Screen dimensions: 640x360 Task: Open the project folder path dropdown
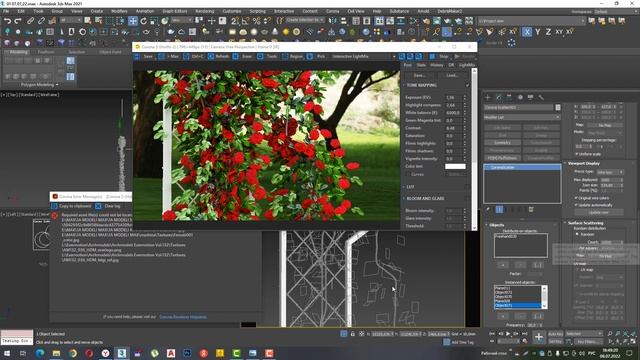[531, 20]
